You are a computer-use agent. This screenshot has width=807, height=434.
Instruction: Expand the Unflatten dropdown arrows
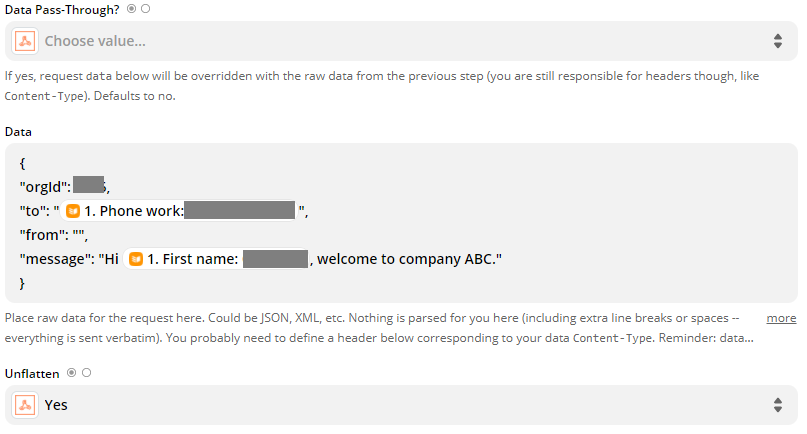[777, 405]
